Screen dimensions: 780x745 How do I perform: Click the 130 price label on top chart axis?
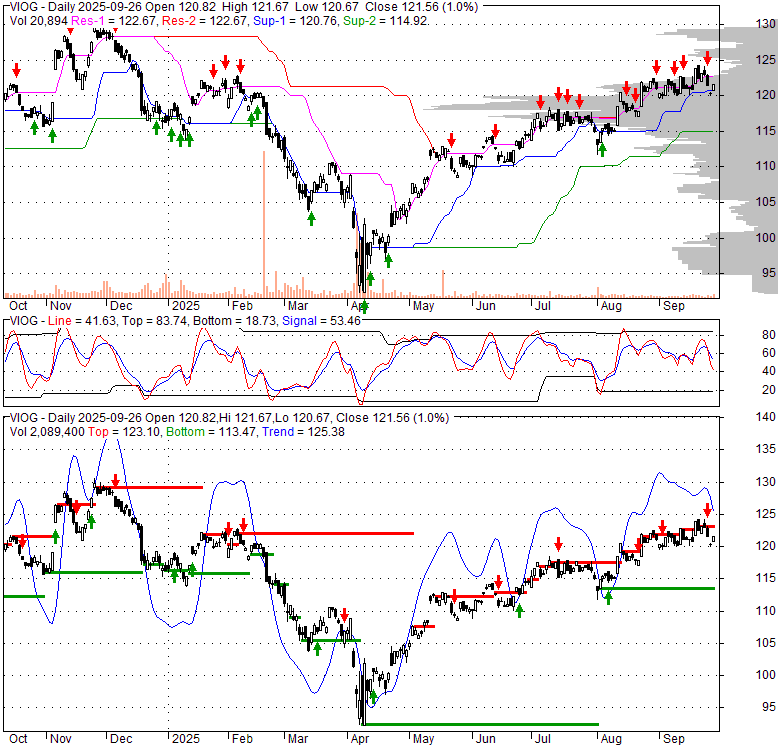766,24
